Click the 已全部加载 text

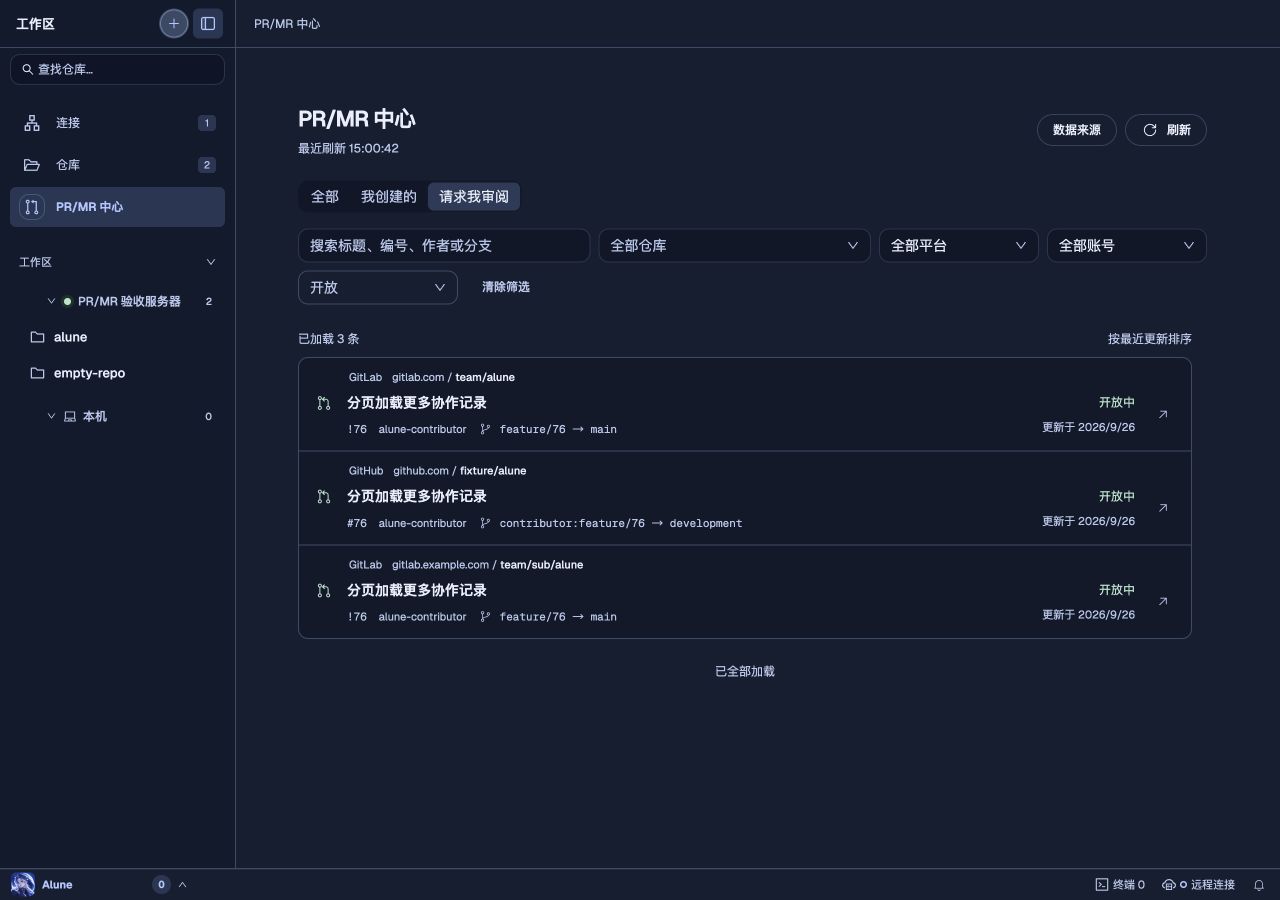(745, 672)
